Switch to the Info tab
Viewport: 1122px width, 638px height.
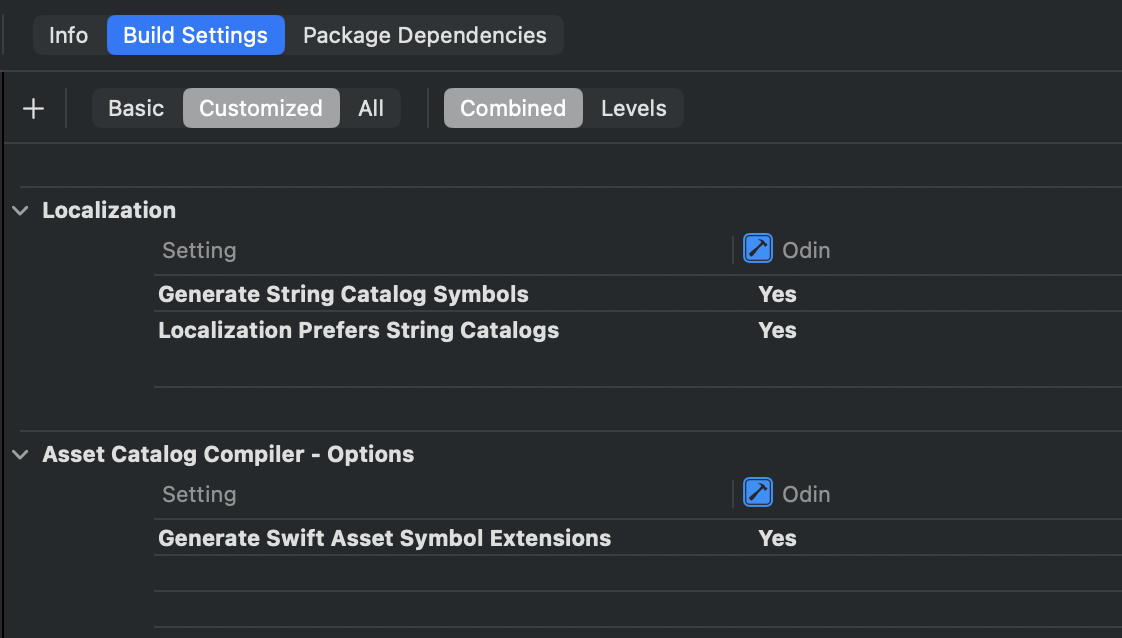(68, 35)
